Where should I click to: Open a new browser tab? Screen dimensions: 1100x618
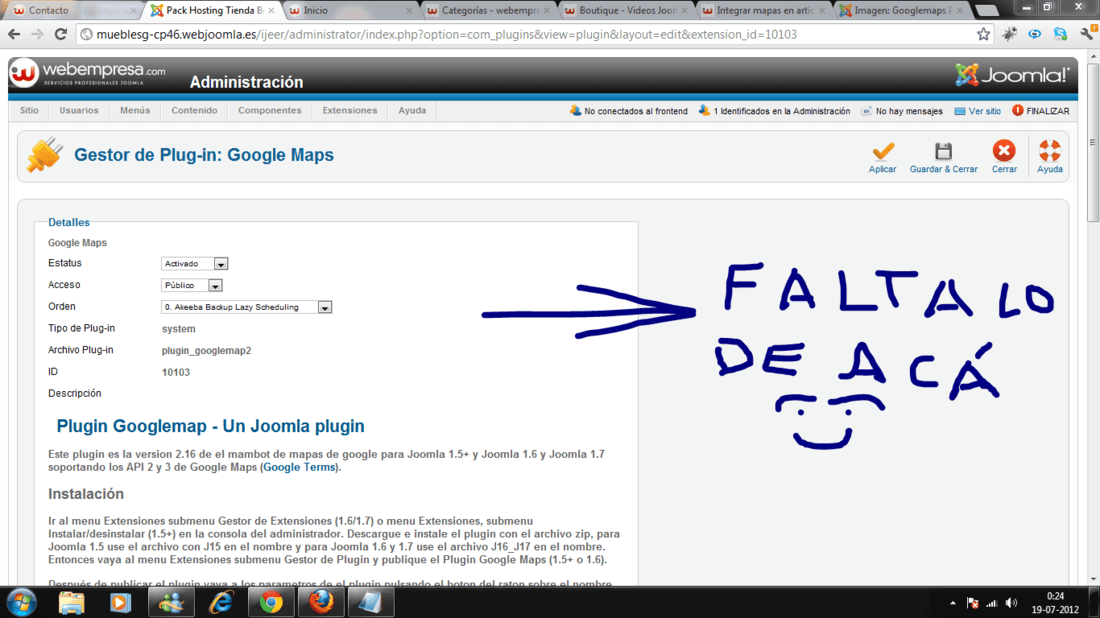(x=986, y=11)
